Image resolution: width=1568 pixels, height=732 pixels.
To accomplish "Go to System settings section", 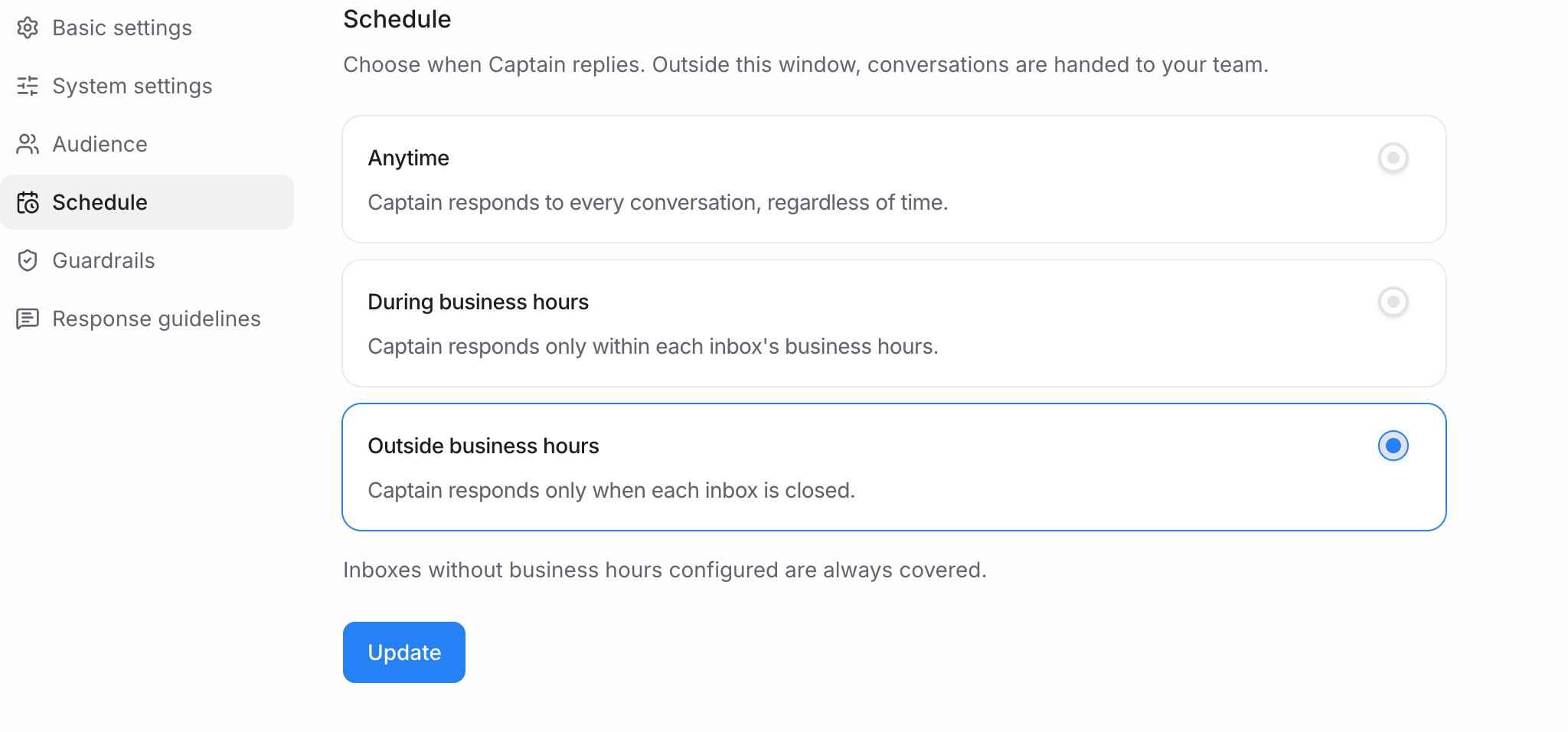I will pyautogui.click(x=147, y=86).
